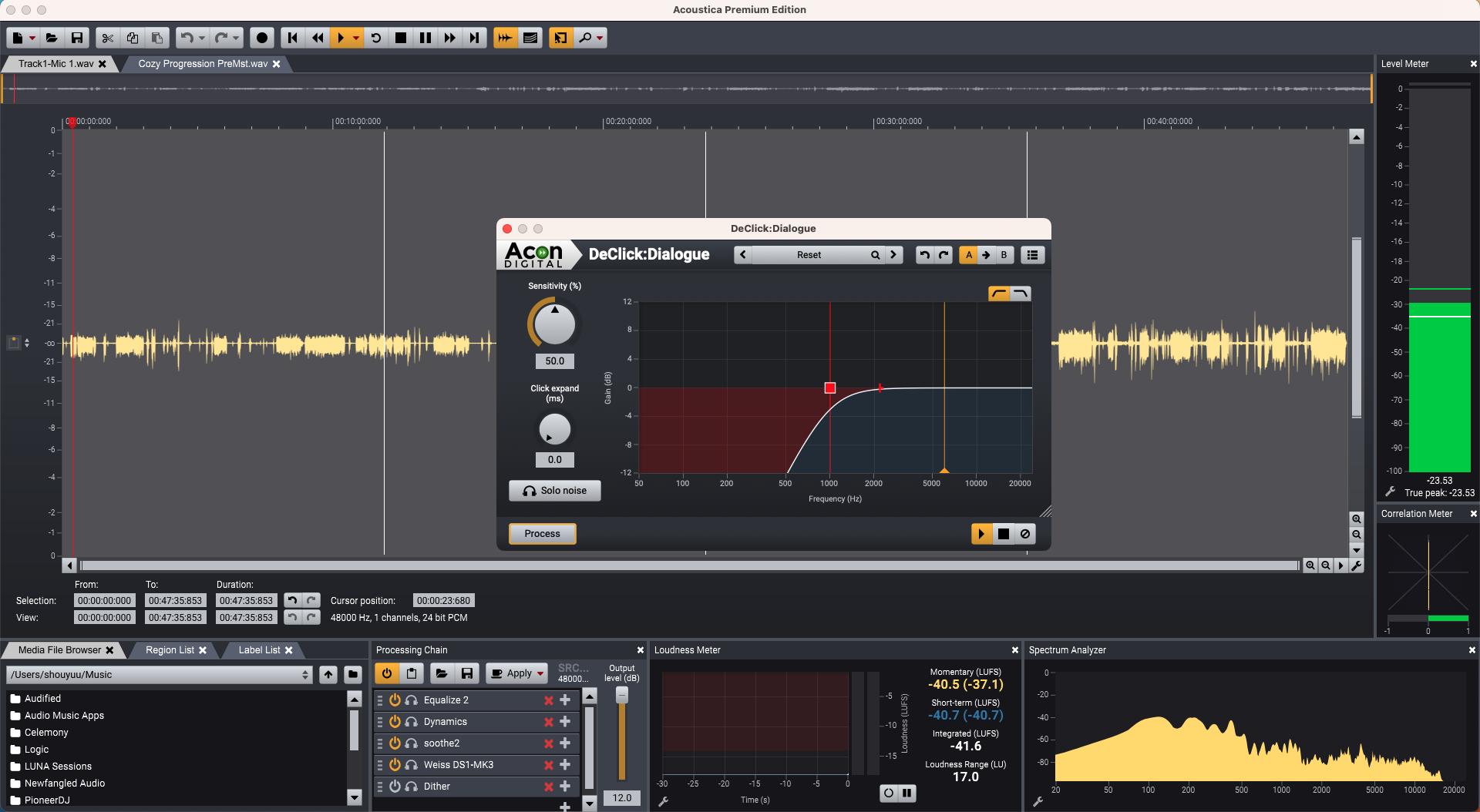Undo in the DeClick:Dialogue plugin

coord(925,255)
